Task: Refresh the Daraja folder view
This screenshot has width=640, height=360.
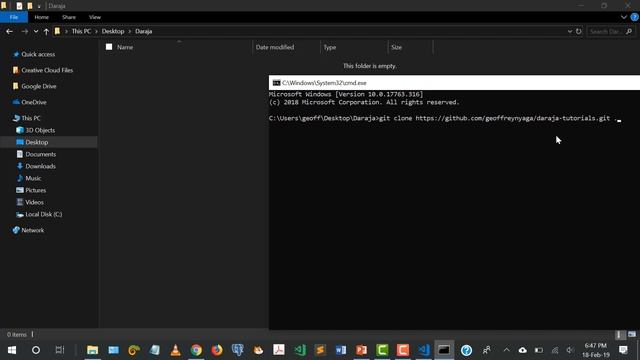Action: click(578, 31)
